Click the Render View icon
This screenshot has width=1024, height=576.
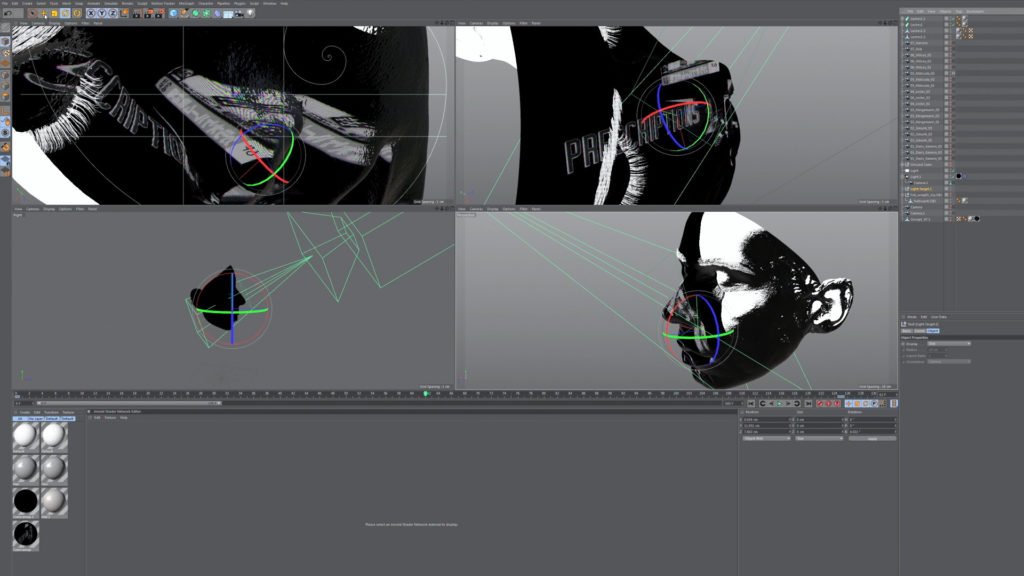coord(137,13)
